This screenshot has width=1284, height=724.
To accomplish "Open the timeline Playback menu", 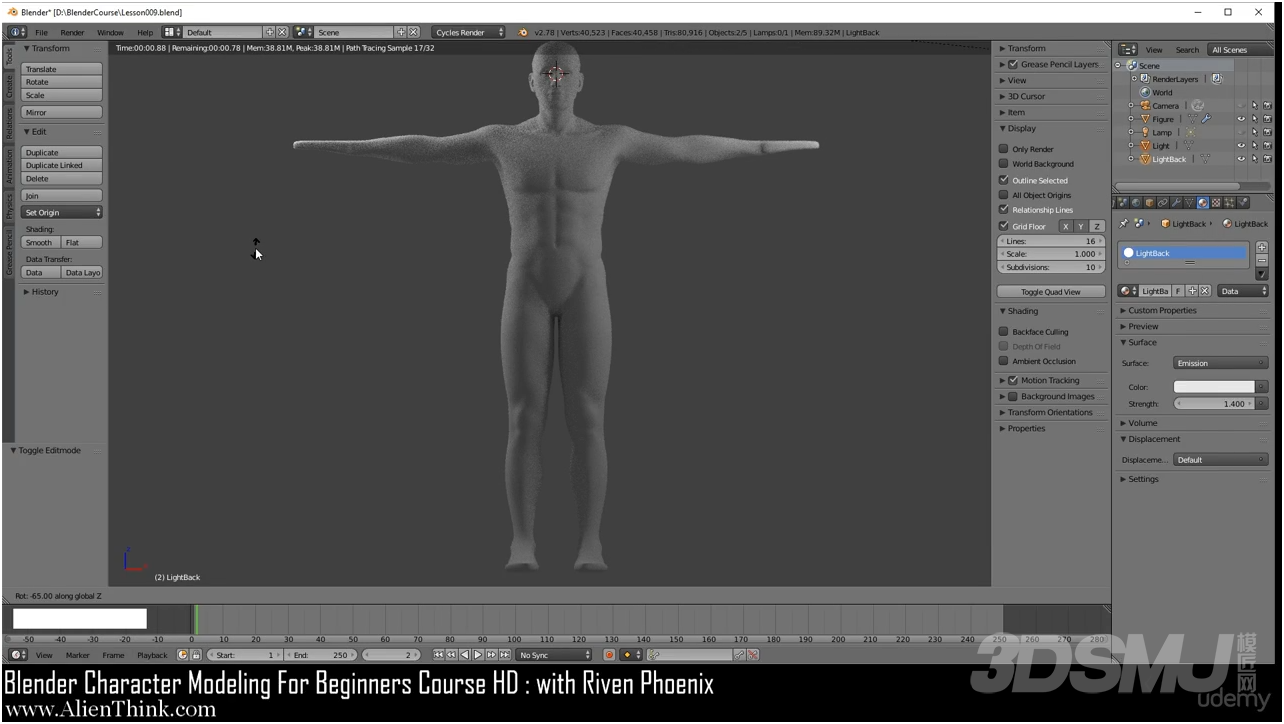I will coord(152,655).
